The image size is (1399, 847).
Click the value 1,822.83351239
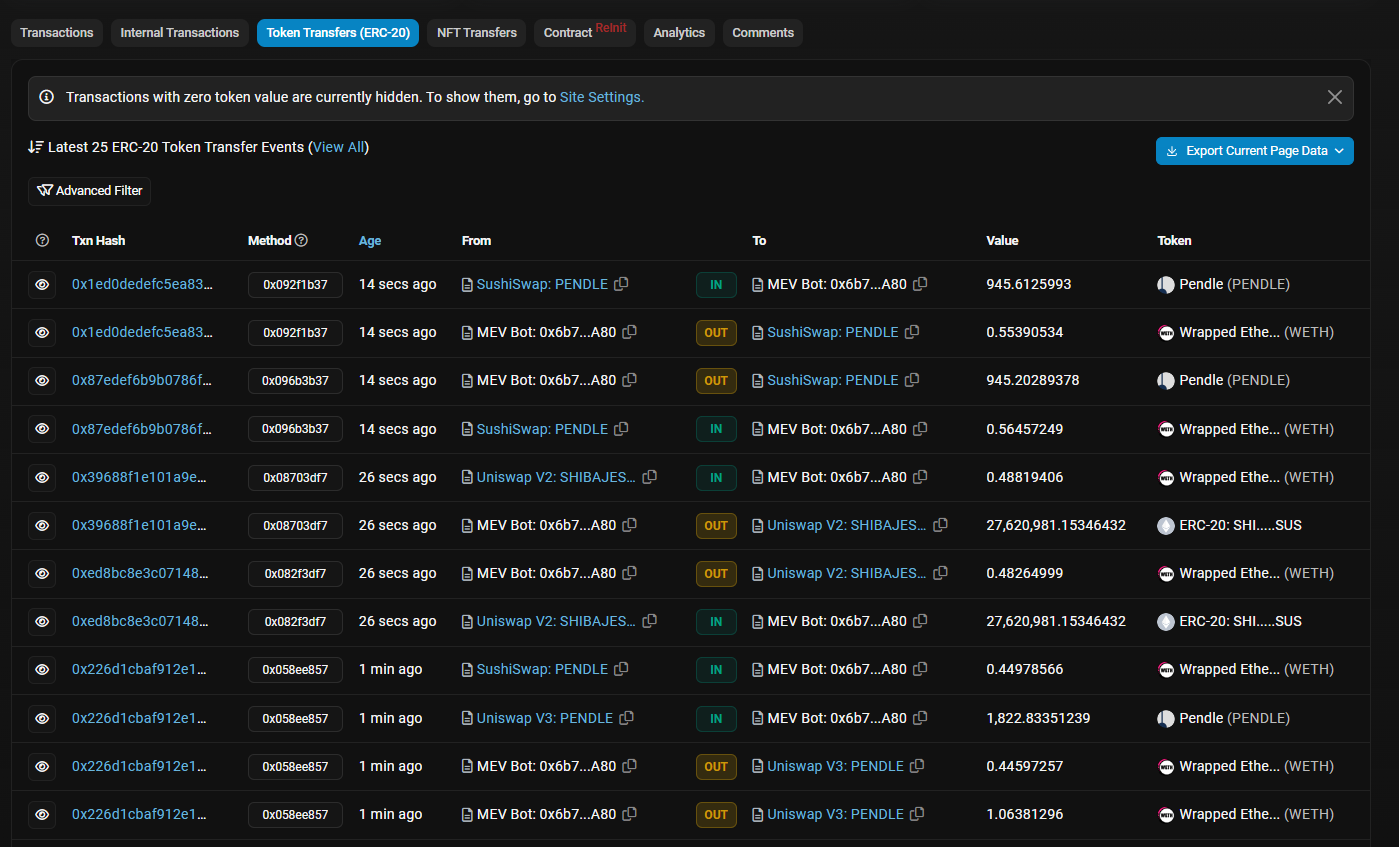click(x=1038, y=718)
